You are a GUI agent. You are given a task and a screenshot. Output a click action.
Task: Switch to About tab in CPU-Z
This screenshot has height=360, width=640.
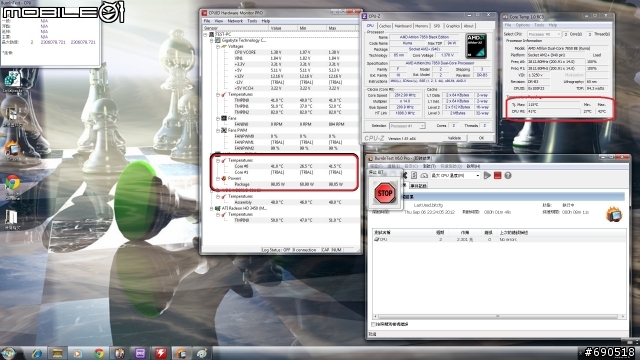(469, 26)
